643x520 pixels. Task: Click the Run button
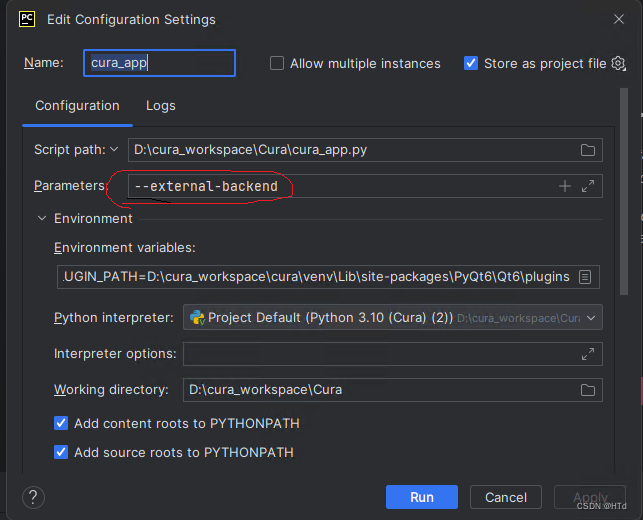(421, 497)
